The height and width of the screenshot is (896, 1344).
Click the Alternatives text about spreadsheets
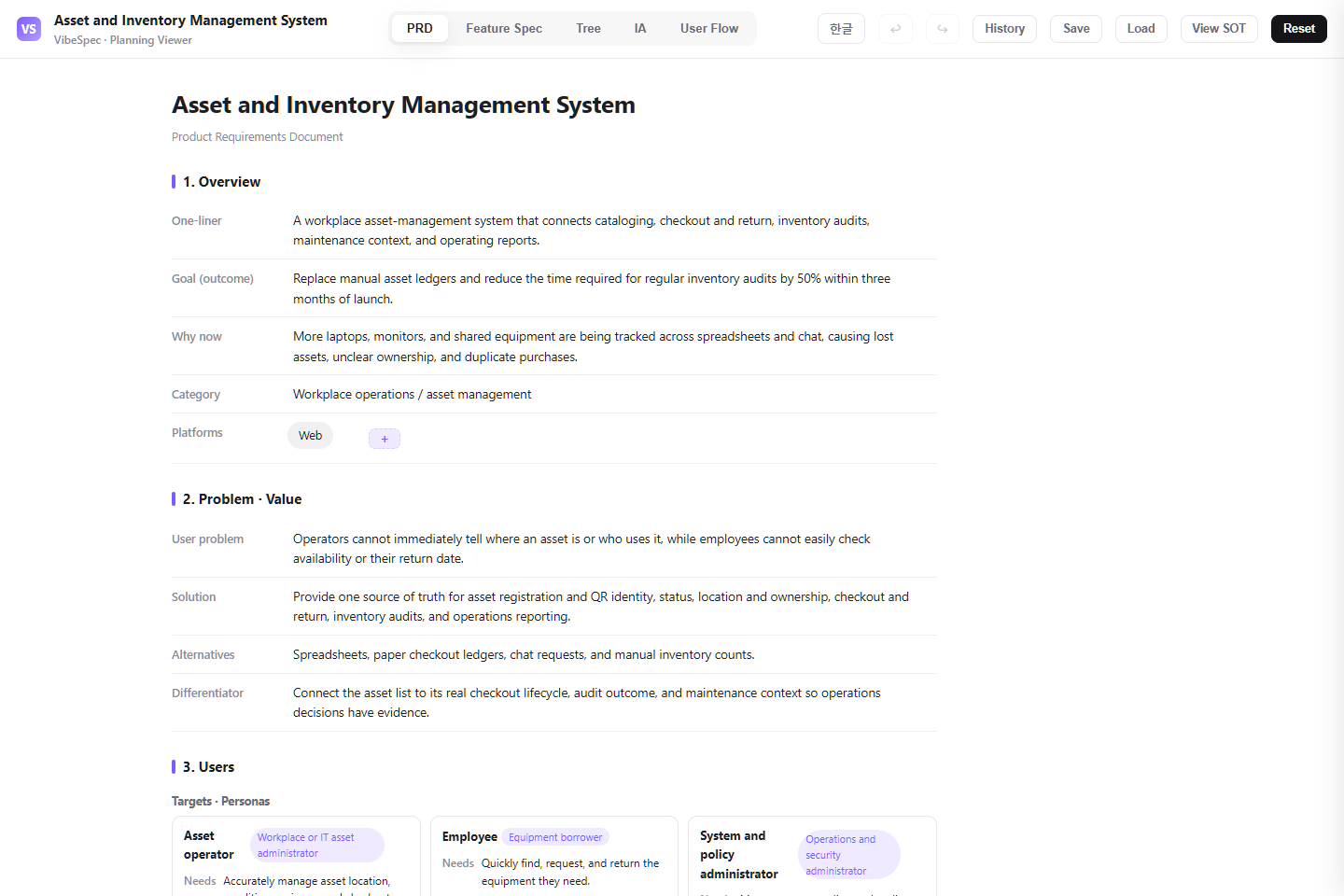point(524,655)
